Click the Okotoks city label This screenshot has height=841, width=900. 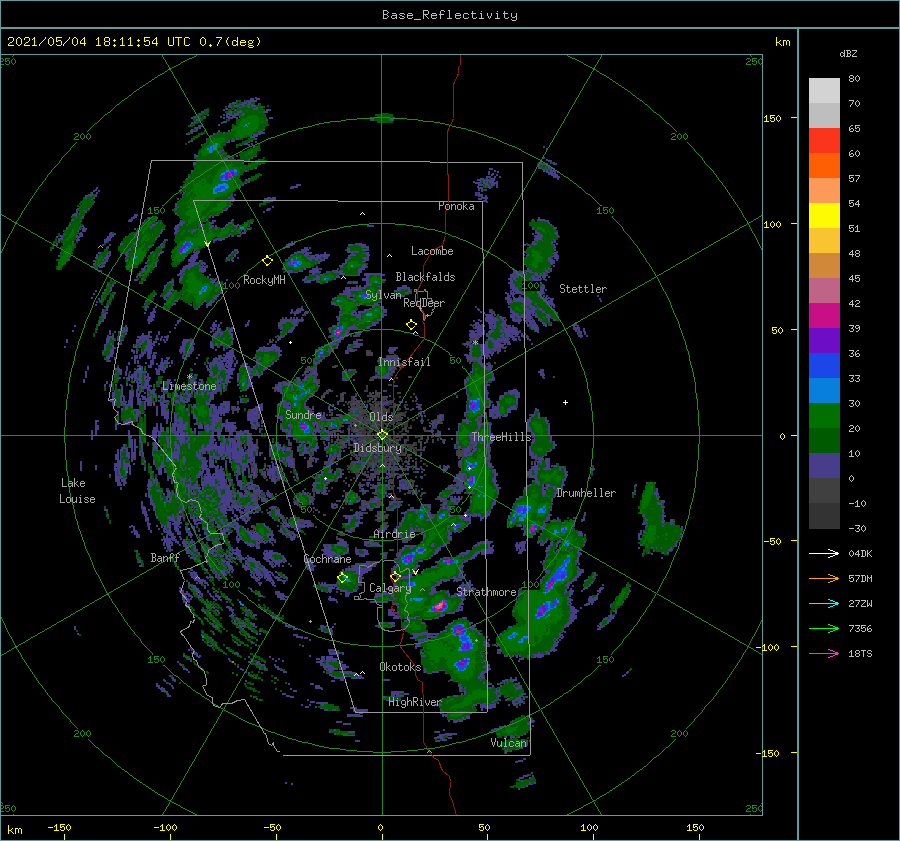[x=400, y=666]
